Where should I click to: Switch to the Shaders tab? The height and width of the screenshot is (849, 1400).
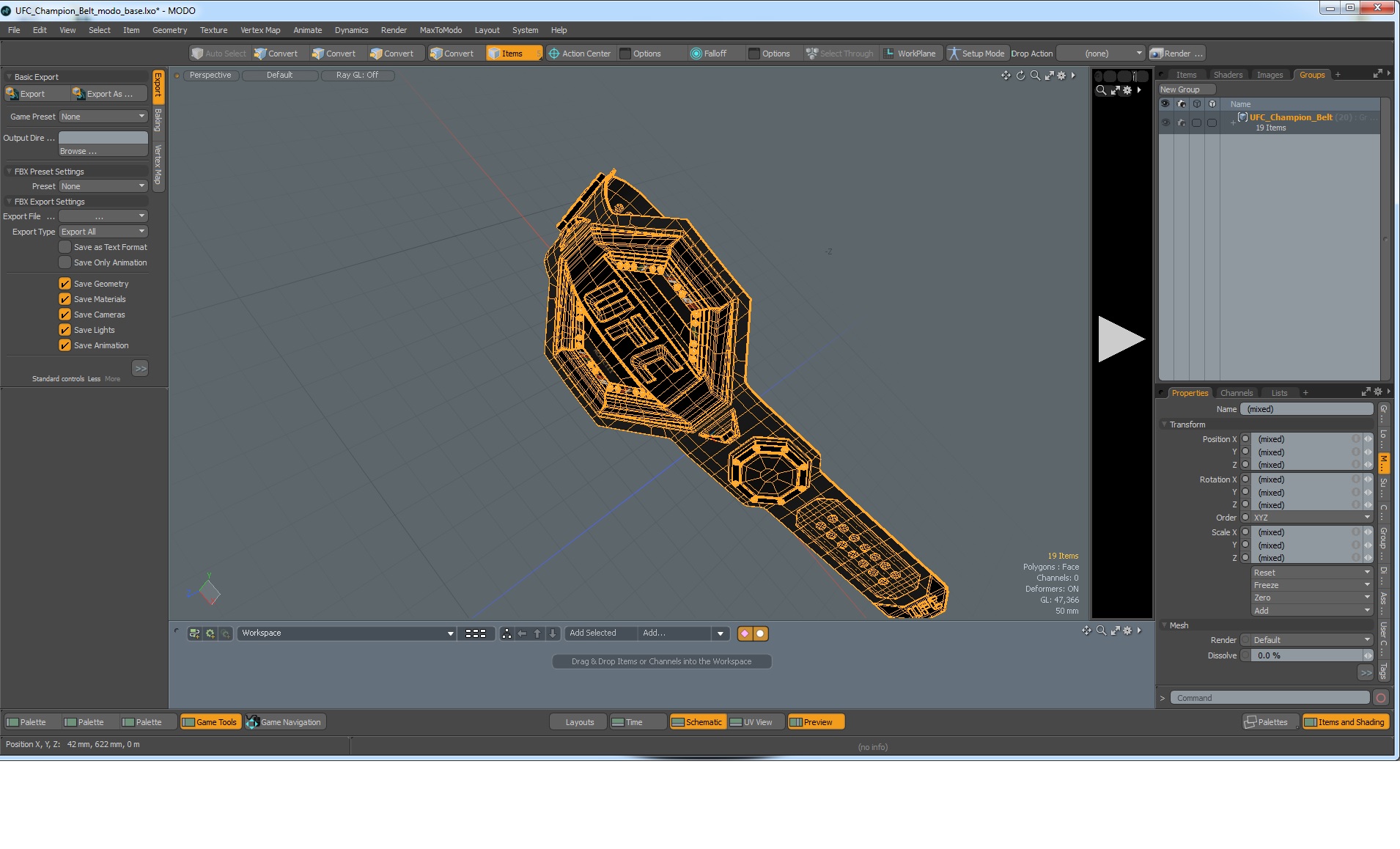1228,75
